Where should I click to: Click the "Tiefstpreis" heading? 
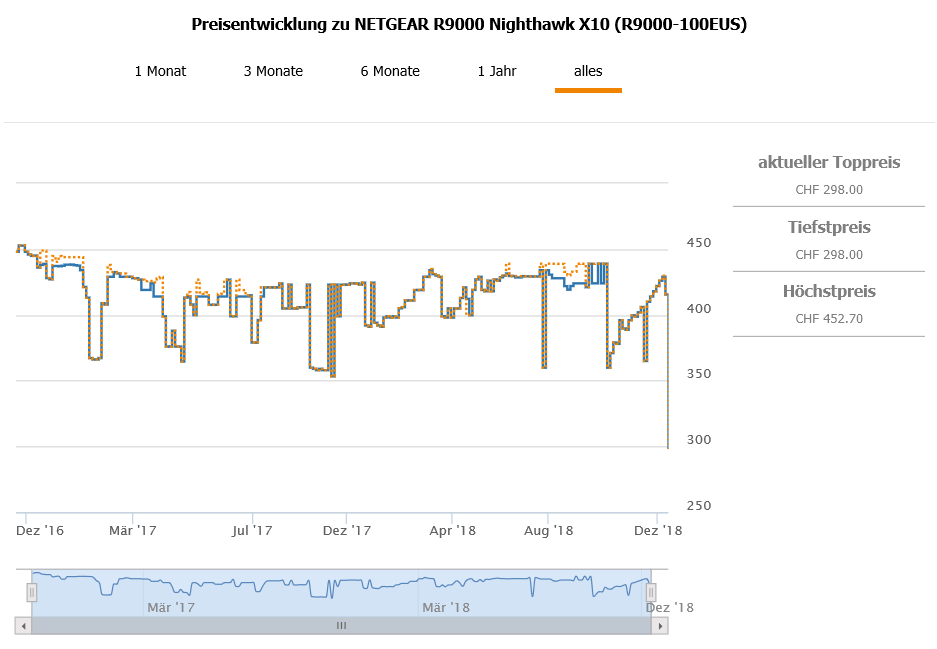click(x=829, y=227)
